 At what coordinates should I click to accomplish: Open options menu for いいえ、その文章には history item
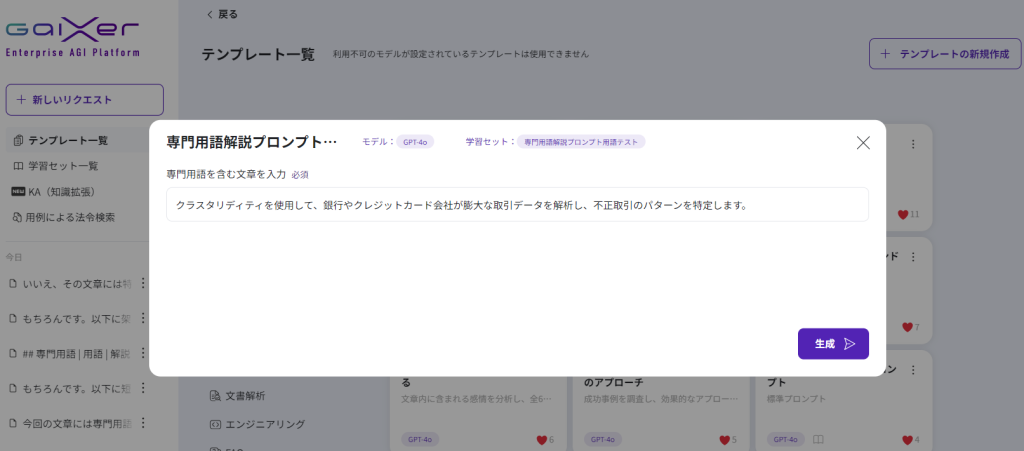tap(142, 285)
